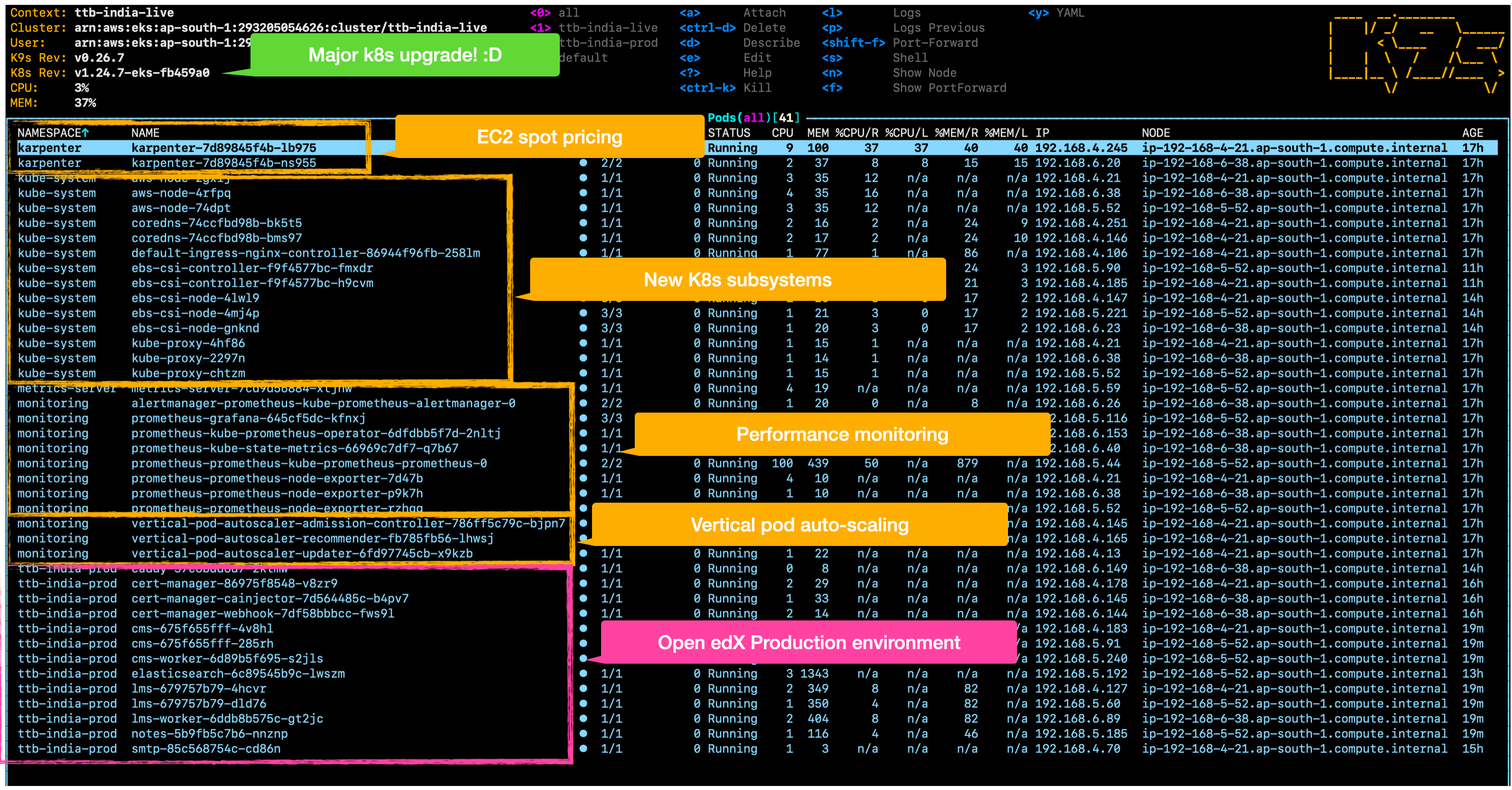Select the <1> ttb-india-live namespace shortcut
This screenshot has width=1512, height=790.
click(x=593, y=28)
